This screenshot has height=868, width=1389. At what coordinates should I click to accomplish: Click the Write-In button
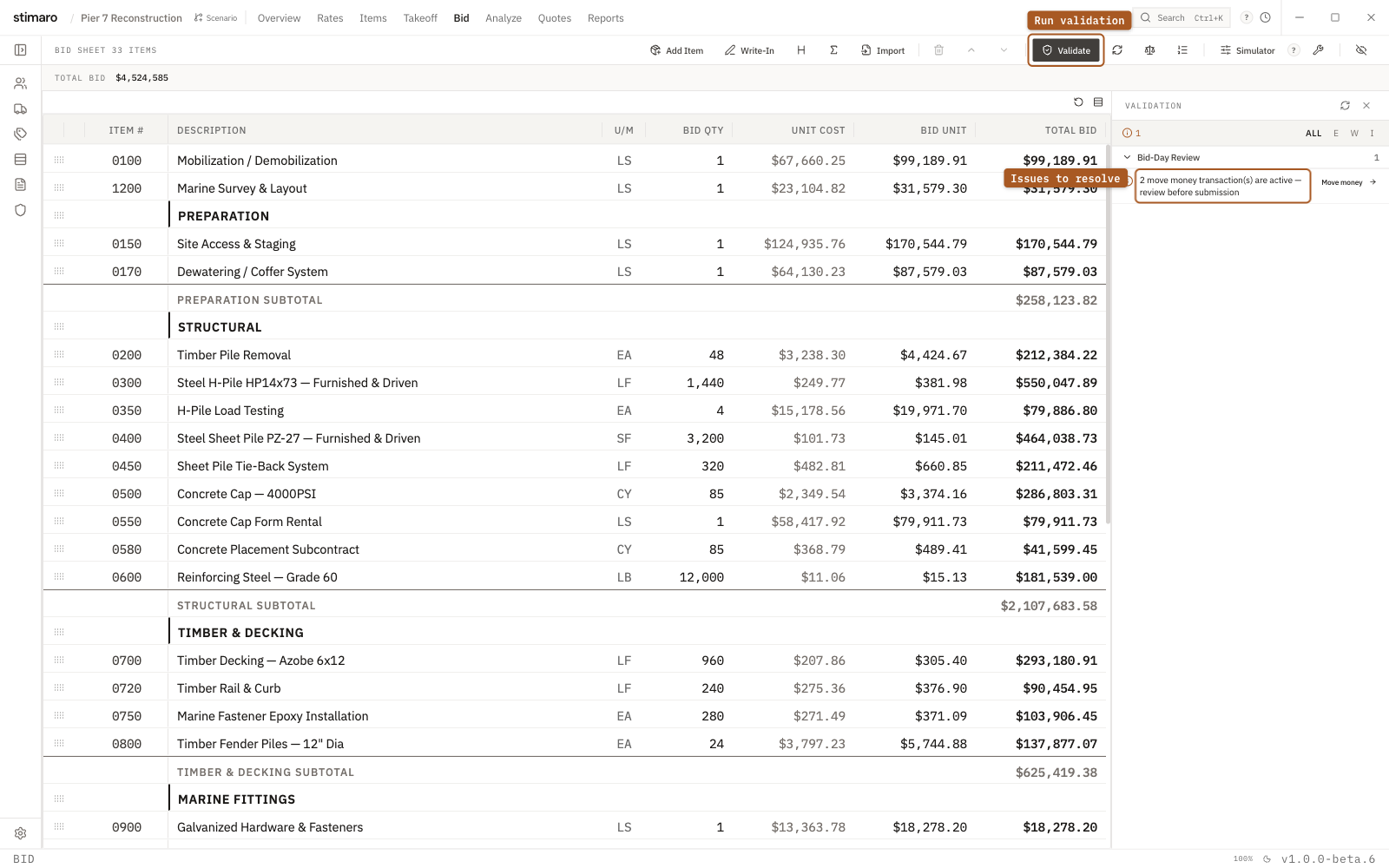(749, 50)
